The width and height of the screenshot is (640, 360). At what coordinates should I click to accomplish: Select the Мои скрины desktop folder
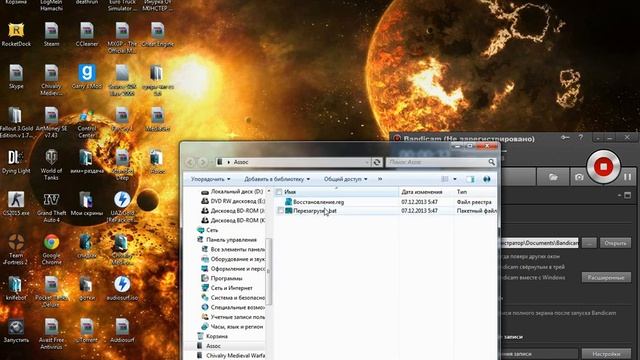coord(87,204)
